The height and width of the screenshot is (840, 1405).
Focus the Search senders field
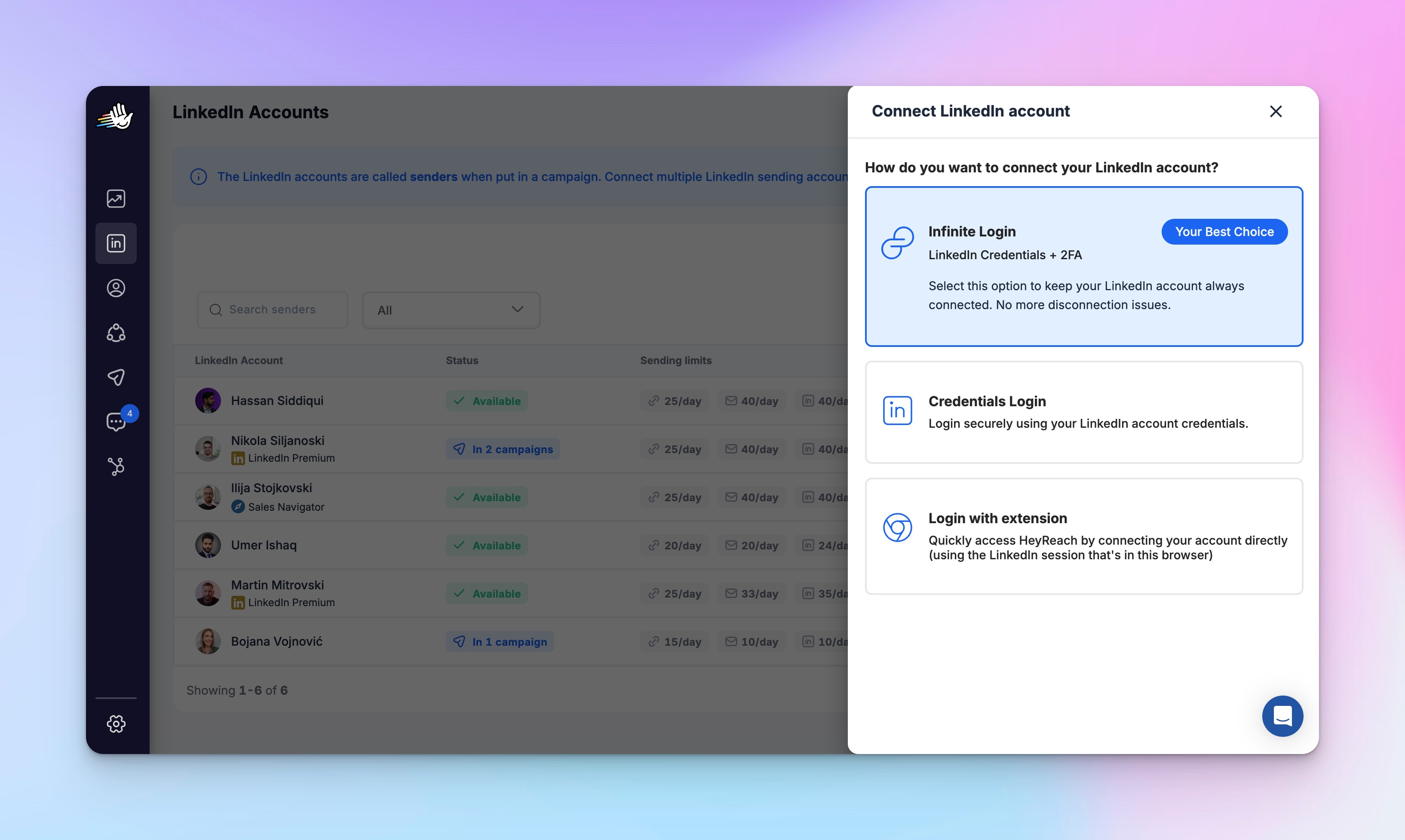(272, 310)
